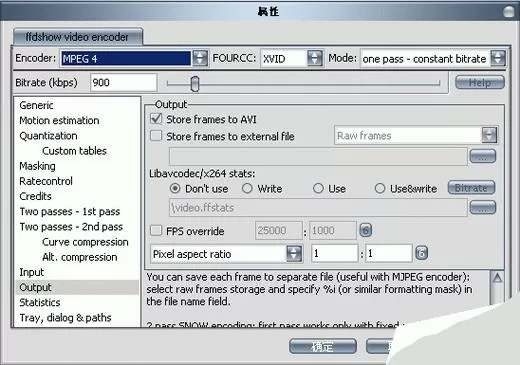The height and width of the screenshot is (365, 520).
Task: Enable the FPS override checkbox
Action: coord(156,230)
